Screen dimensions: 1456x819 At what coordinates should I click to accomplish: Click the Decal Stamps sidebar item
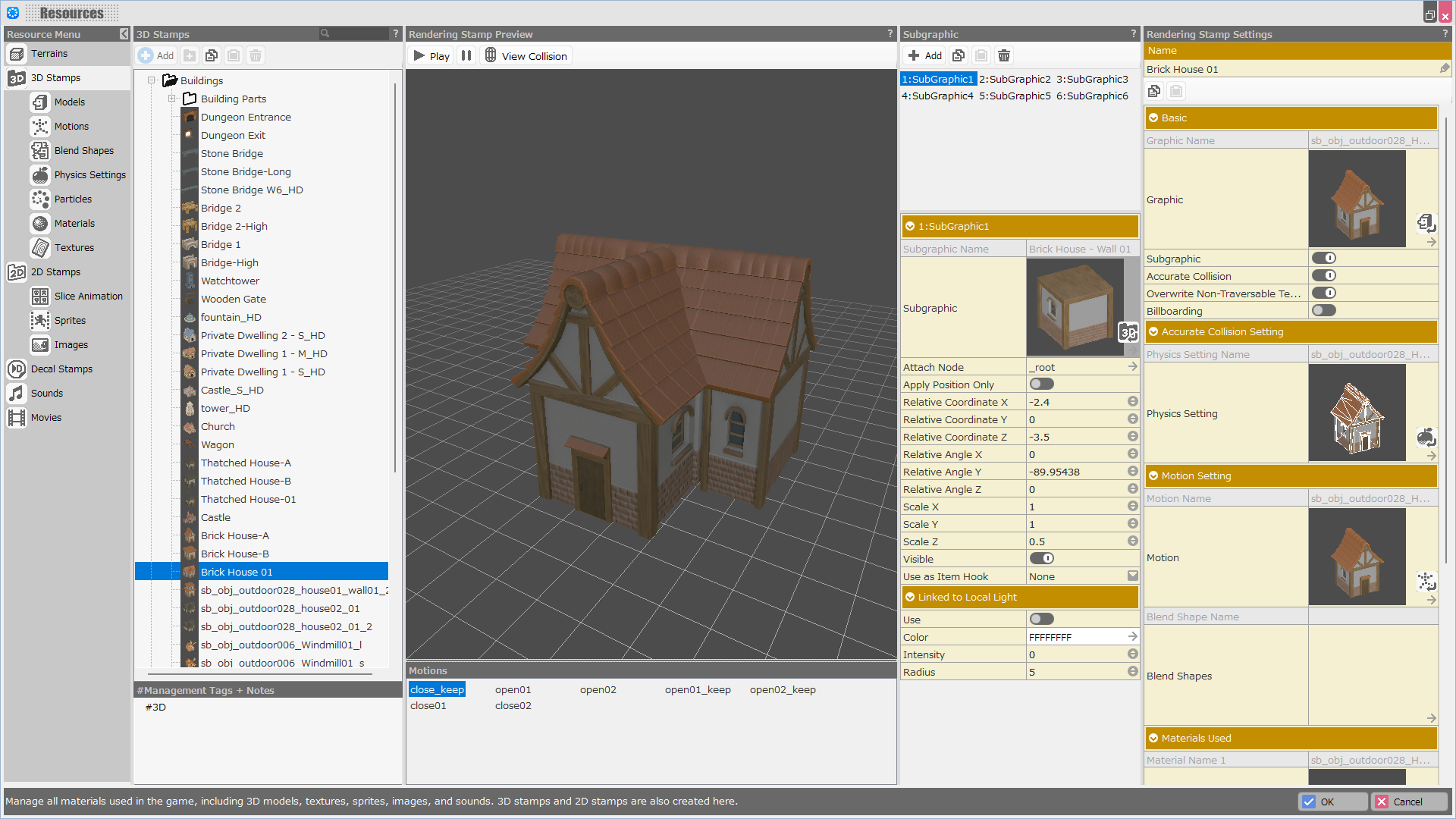(61, 369)
